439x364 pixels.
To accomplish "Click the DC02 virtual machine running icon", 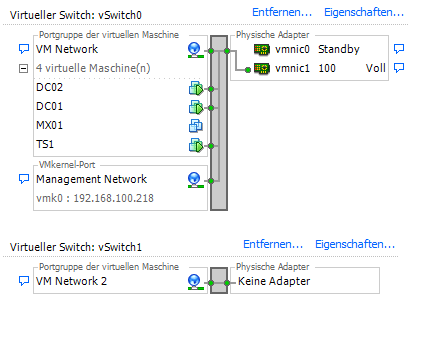I will 196,88.
